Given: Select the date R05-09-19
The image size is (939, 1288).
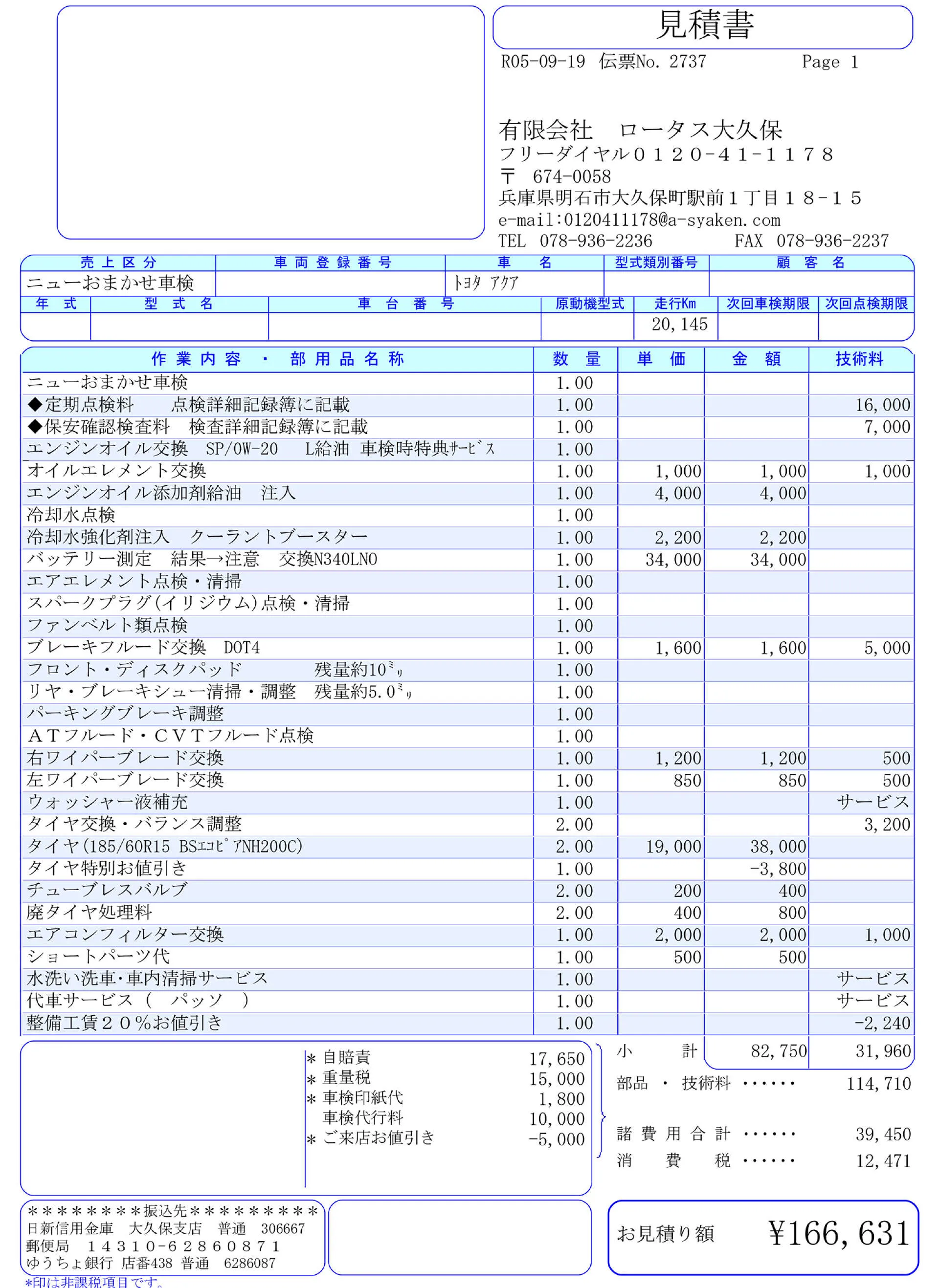Looking at the screenshot, I should (x=543, y=62).
